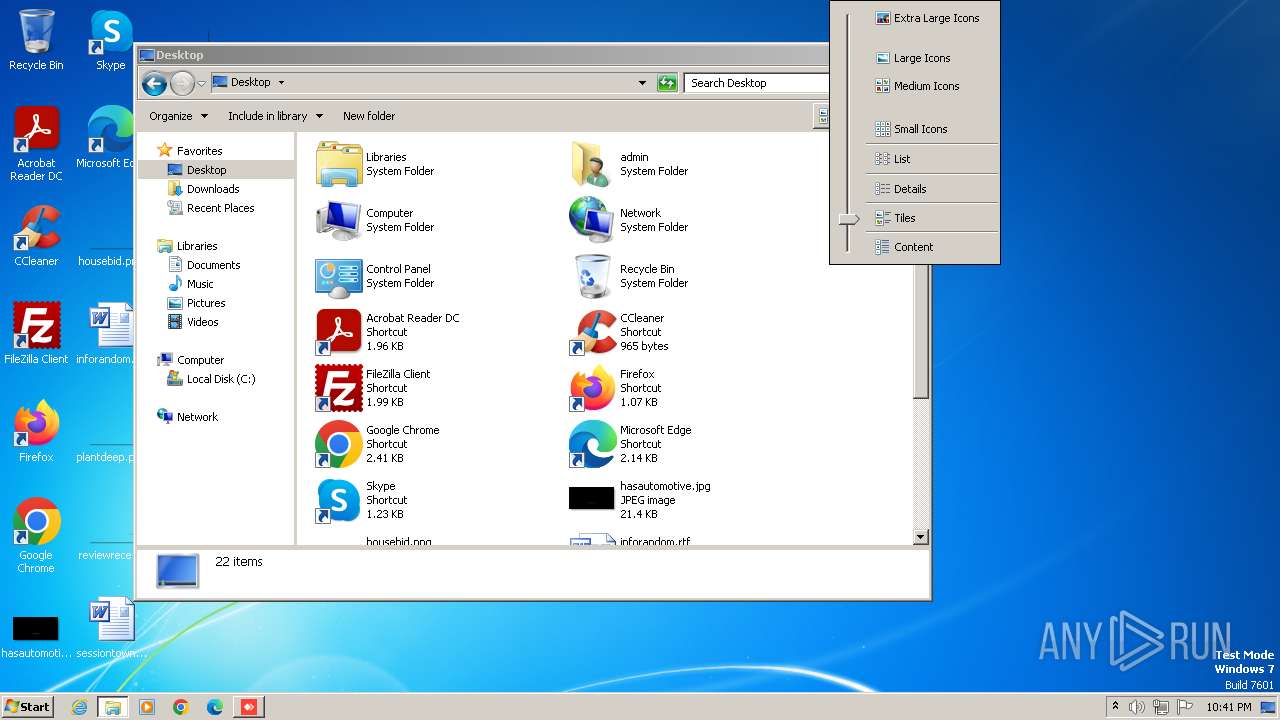This screenshot has width=1280, height=720.
Task: Select List view option
Action: tap(932, 159)
